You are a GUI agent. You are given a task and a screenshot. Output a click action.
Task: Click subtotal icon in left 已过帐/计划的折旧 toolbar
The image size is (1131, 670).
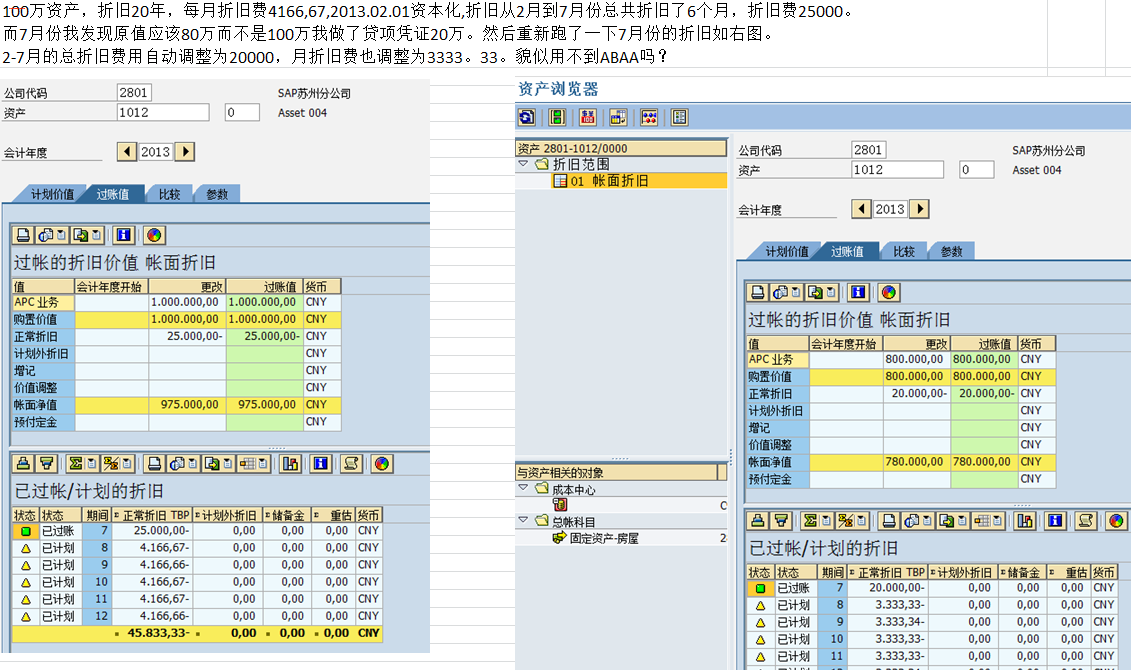pyautogui.click(x=111, y=464)
